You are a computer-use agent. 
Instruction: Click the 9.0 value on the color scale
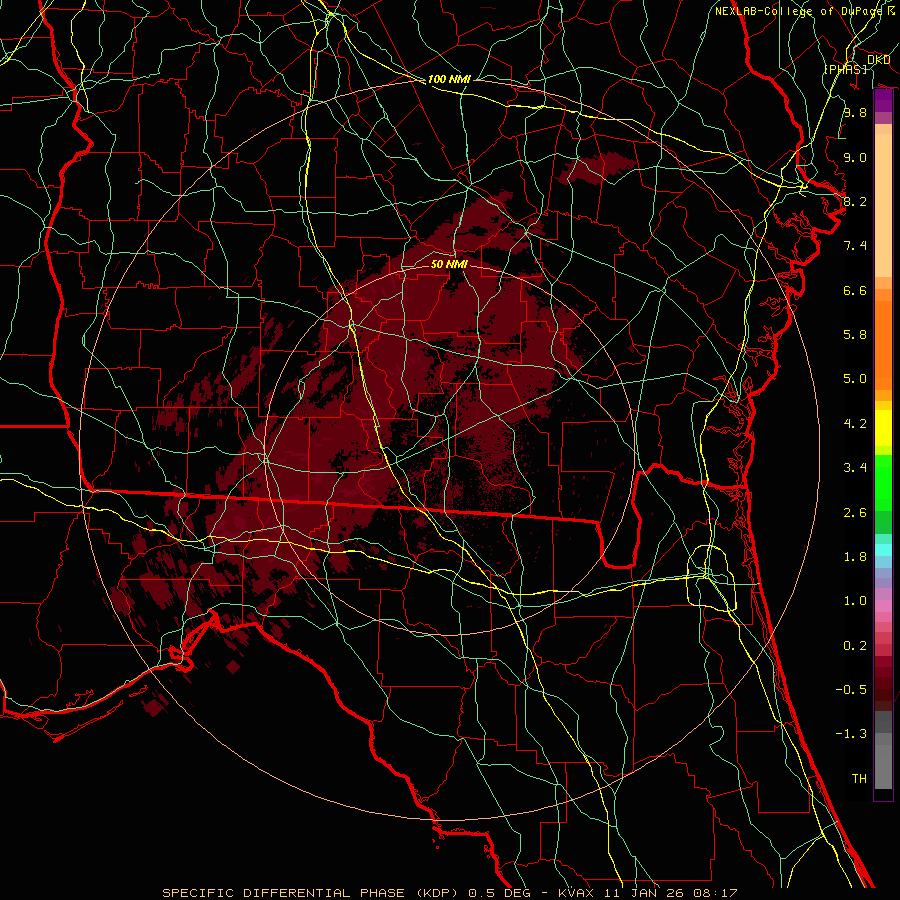click(855, 157)
